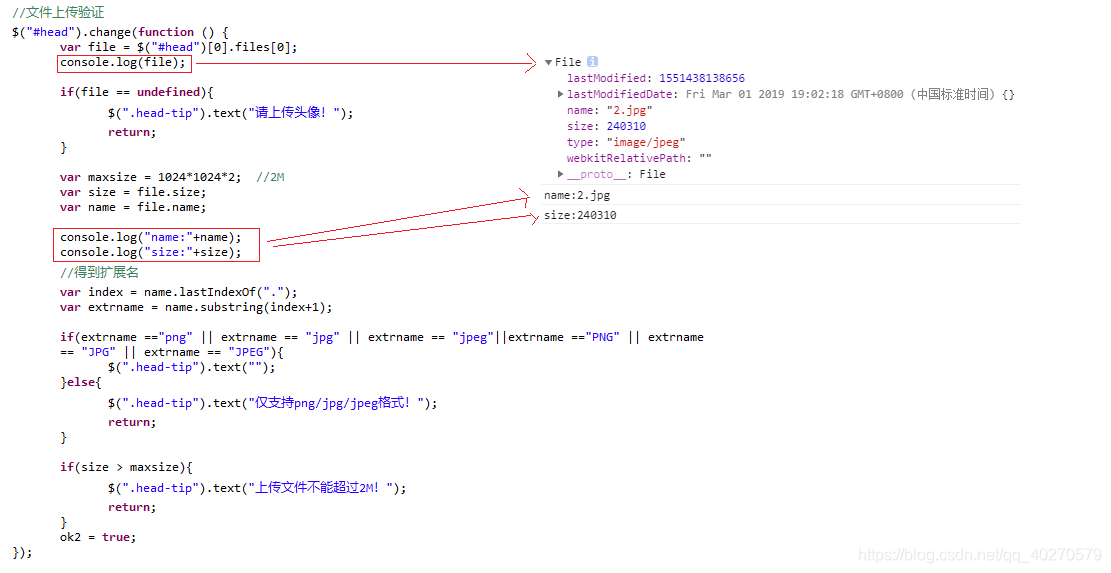Click the name.lastIndexOf(".") line

(x=179, y=292)
